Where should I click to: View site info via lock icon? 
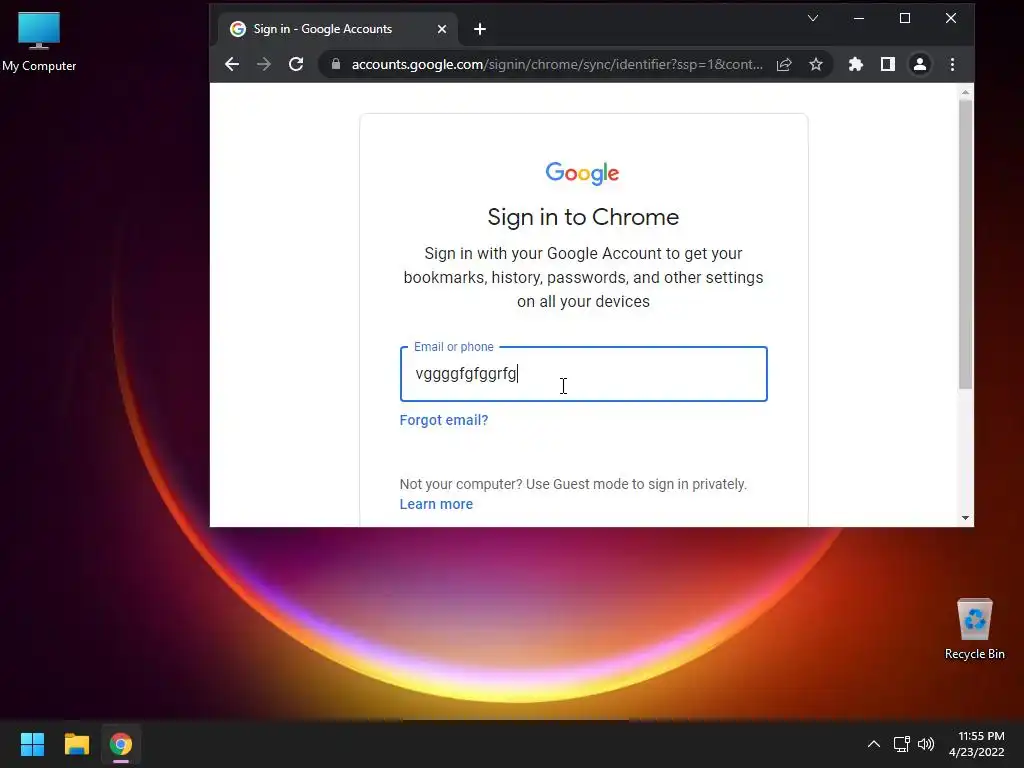coord(336,64)
